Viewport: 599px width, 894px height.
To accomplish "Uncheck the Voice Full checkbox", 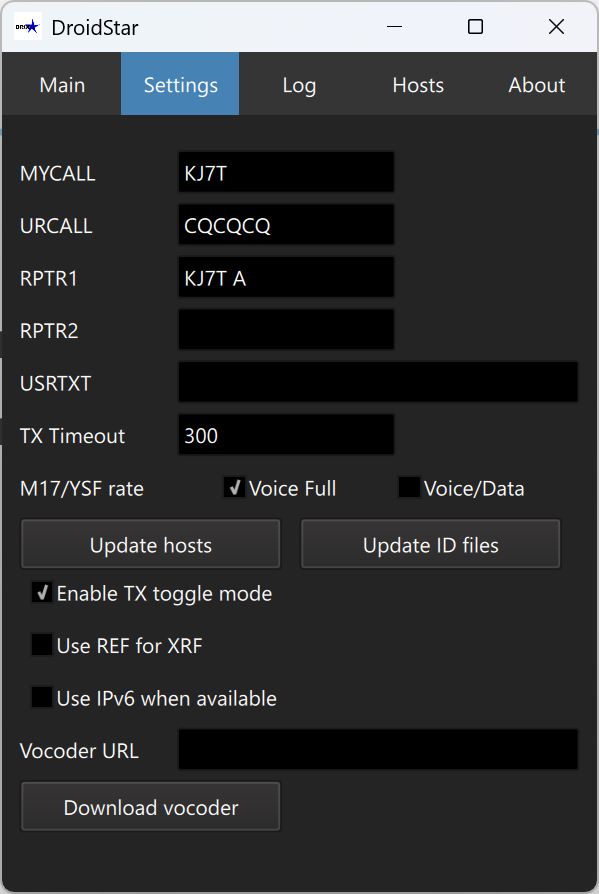I will pos(234,487).
